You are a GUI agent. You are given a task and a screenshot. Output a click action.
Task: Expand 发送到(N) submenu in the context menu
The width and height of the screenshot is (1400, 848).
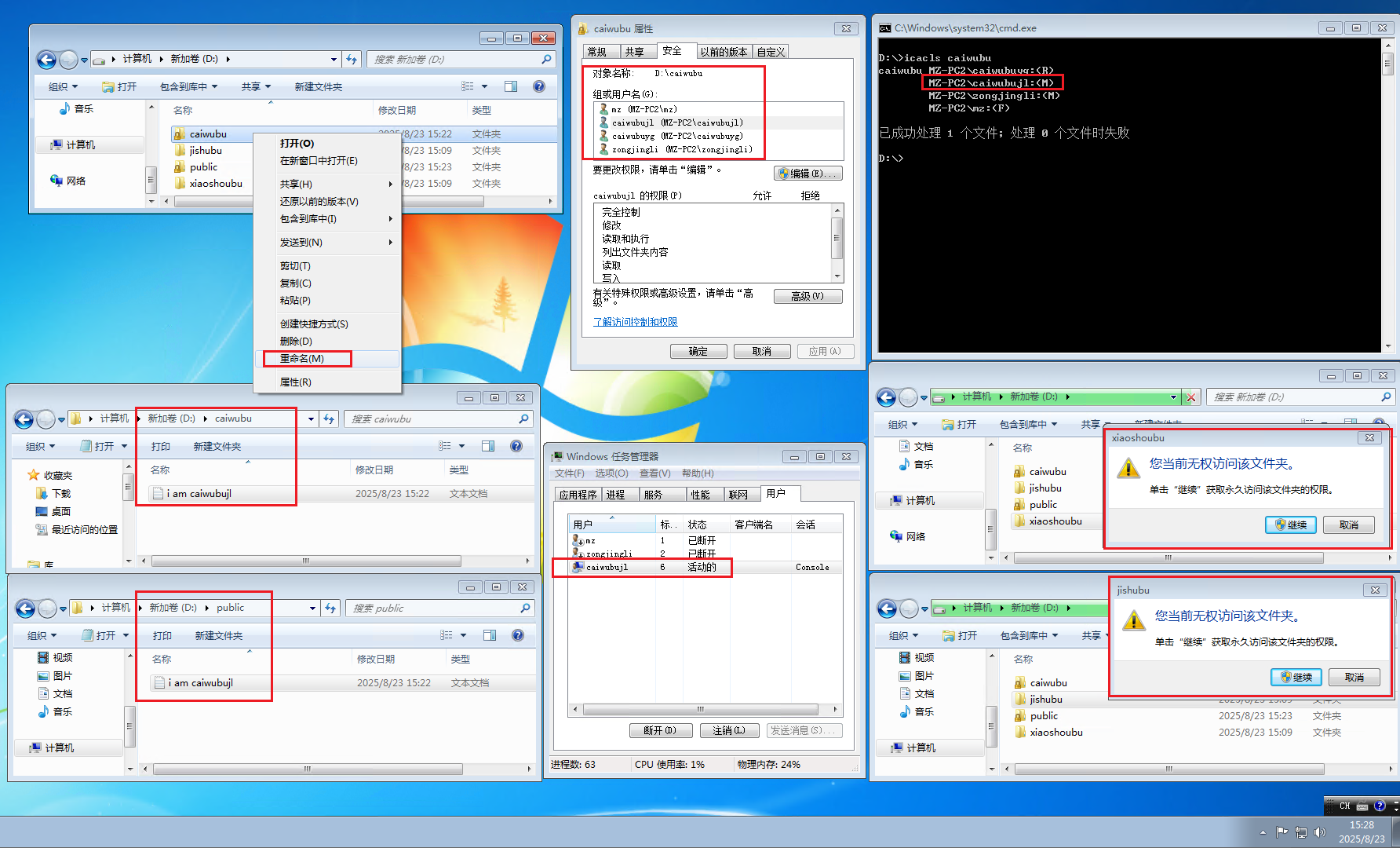pyautogui.click(x=327, y=243)
